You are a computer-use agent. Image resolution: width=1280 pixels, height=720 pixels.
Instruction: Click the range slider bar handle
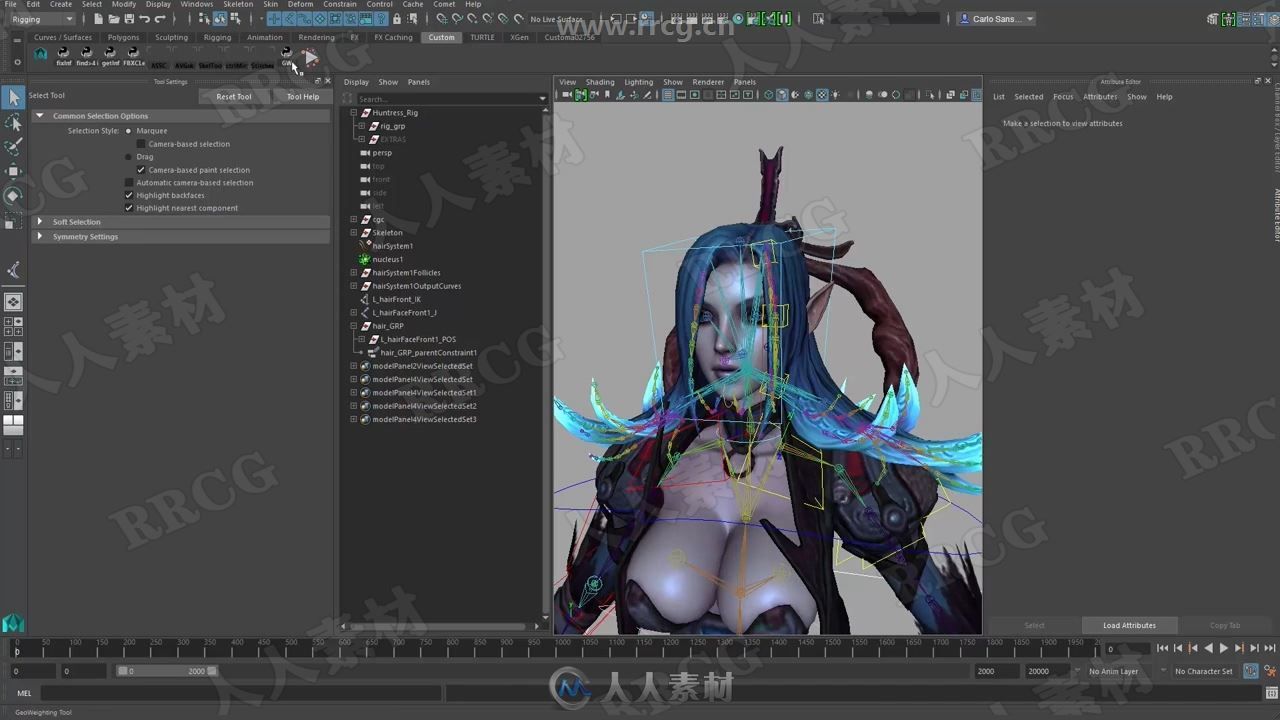pos(167,671)
